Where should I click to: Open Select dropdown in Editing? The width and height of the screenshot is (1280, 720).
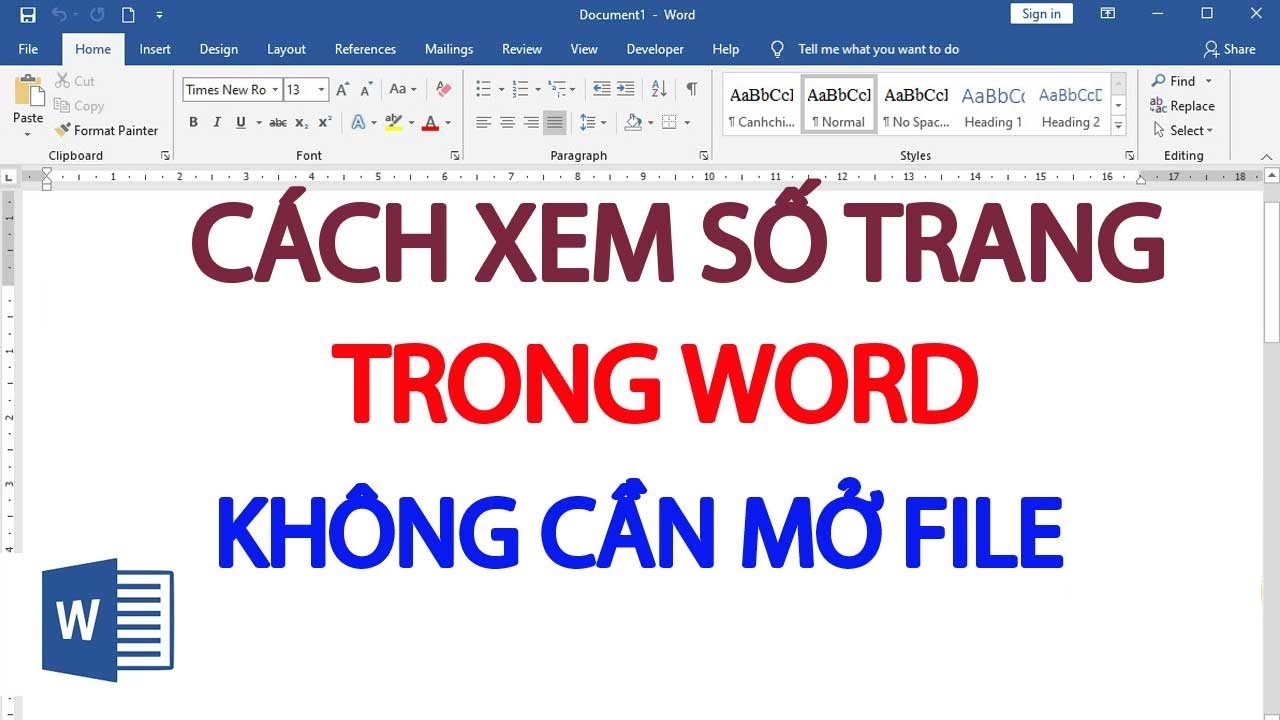1182,130
